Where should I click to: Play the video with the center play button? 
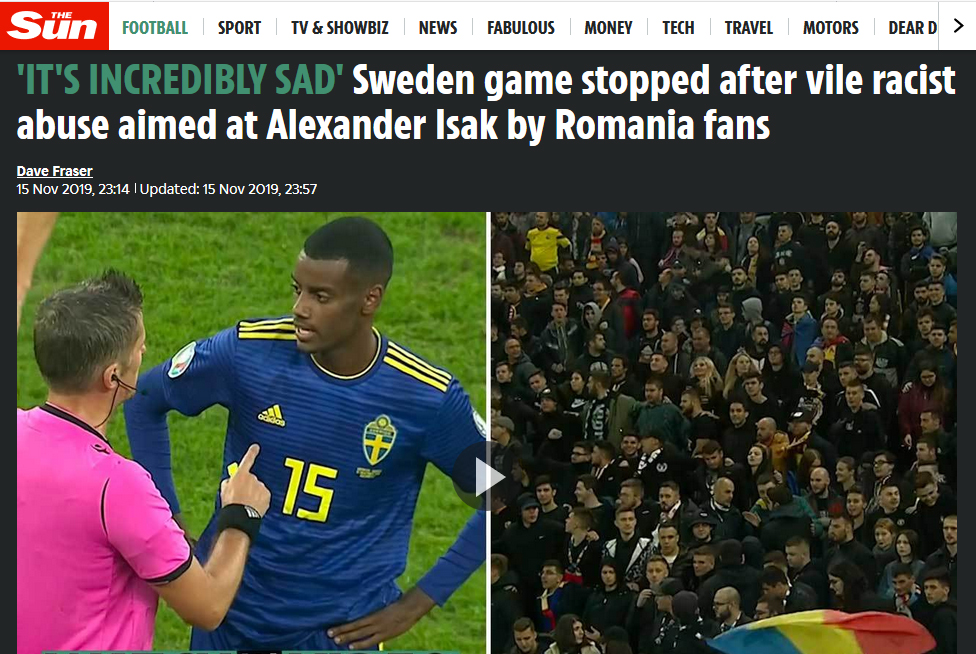coord(487,477)
